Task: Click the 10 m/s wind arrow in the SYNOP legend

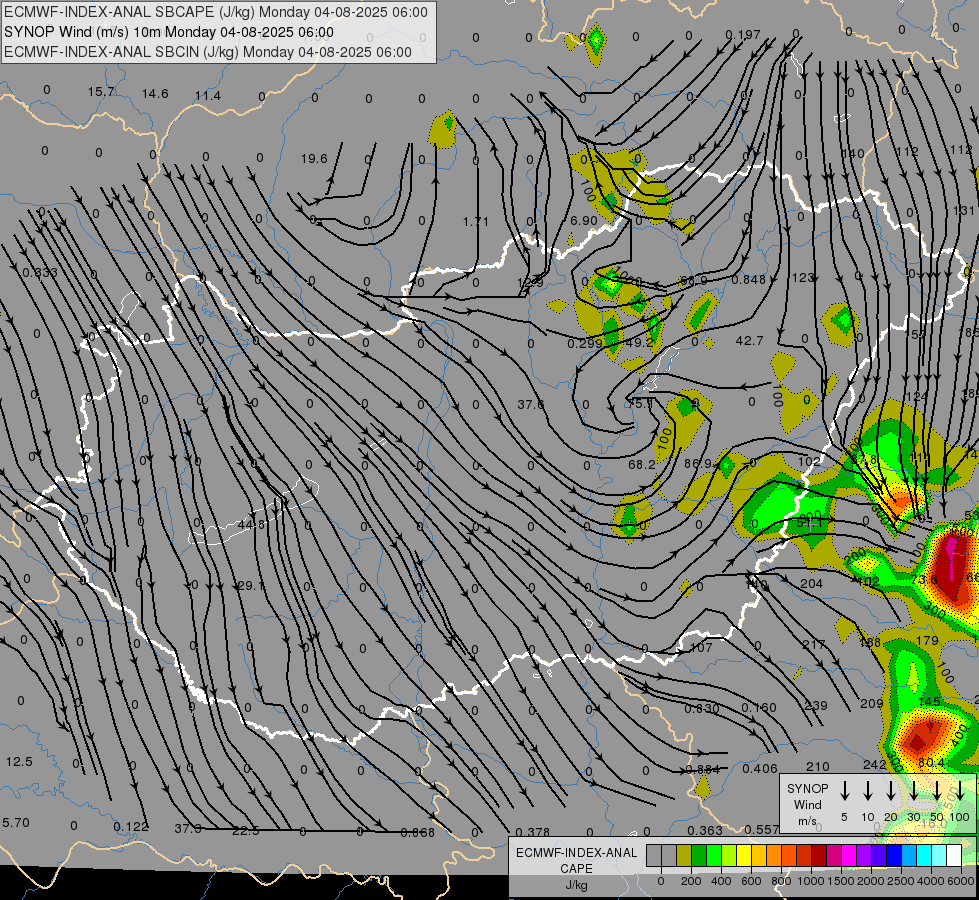Action: click(x=867, y=790)
